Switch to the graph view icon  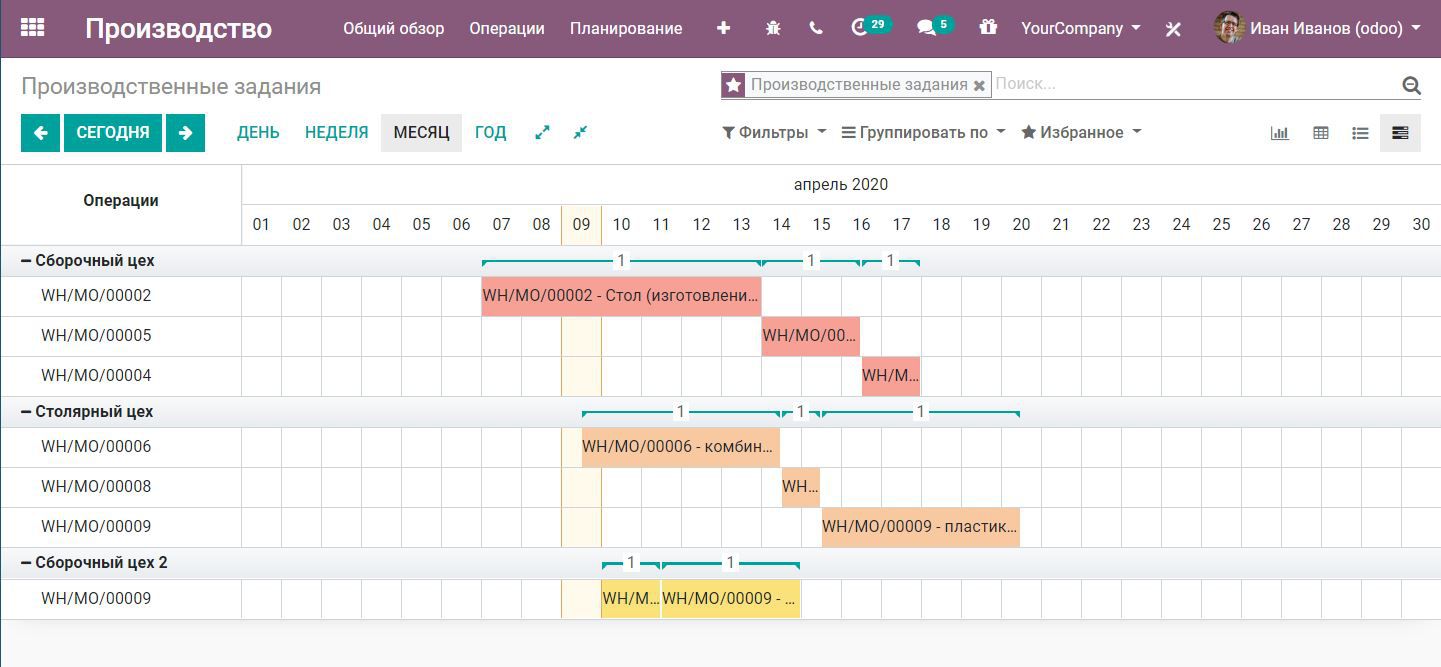pyautogui.click(x=1280, y=132)
